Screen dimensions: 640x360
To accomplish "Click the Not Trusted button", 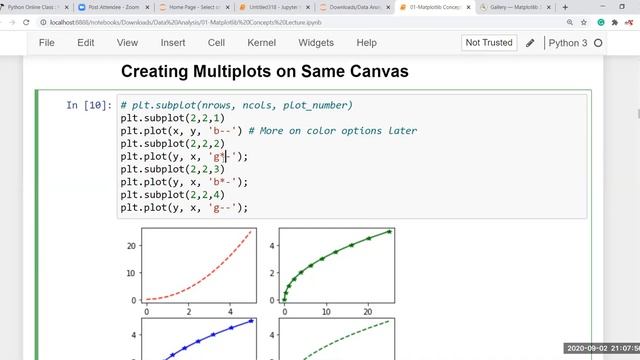I will (x=489, y=42).
